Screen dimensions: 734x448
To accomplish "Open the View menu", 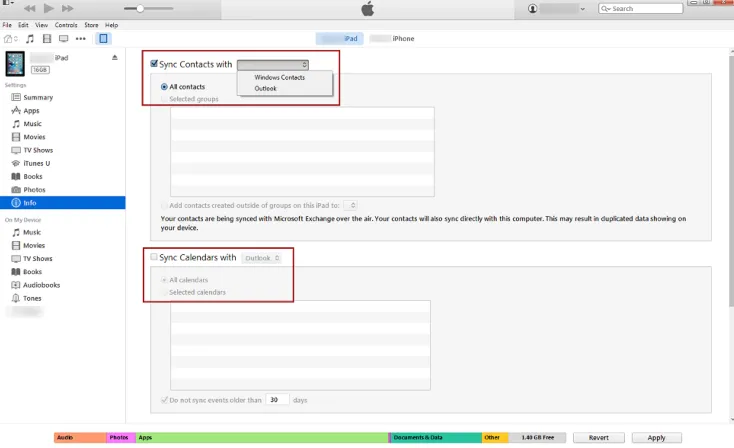I will pyautogui.click(x=42, y=25).
